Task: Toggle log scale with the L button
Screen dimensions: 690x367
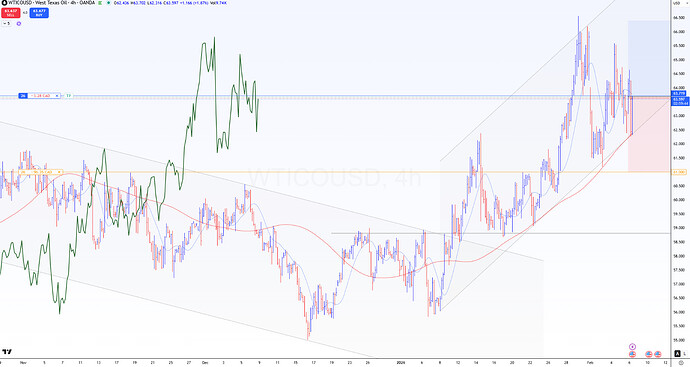Action: pyautogui.click(x=685, y=353)
